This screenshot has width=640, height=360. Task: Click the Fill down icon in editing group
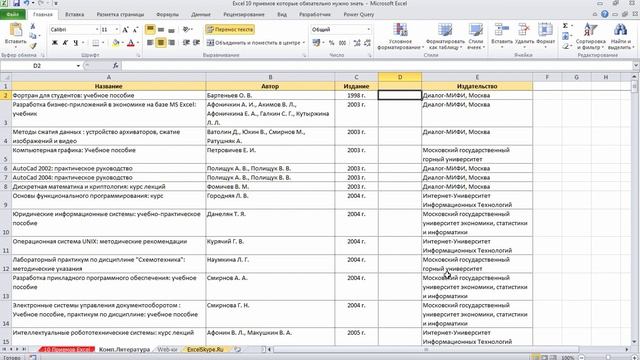tap(565, 36)
